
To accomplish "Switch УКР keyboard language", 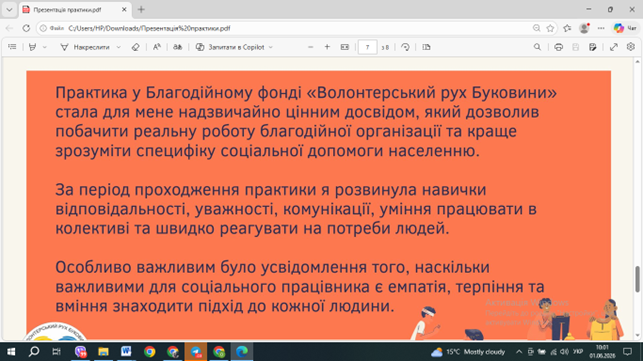I will tap(578, 352).
